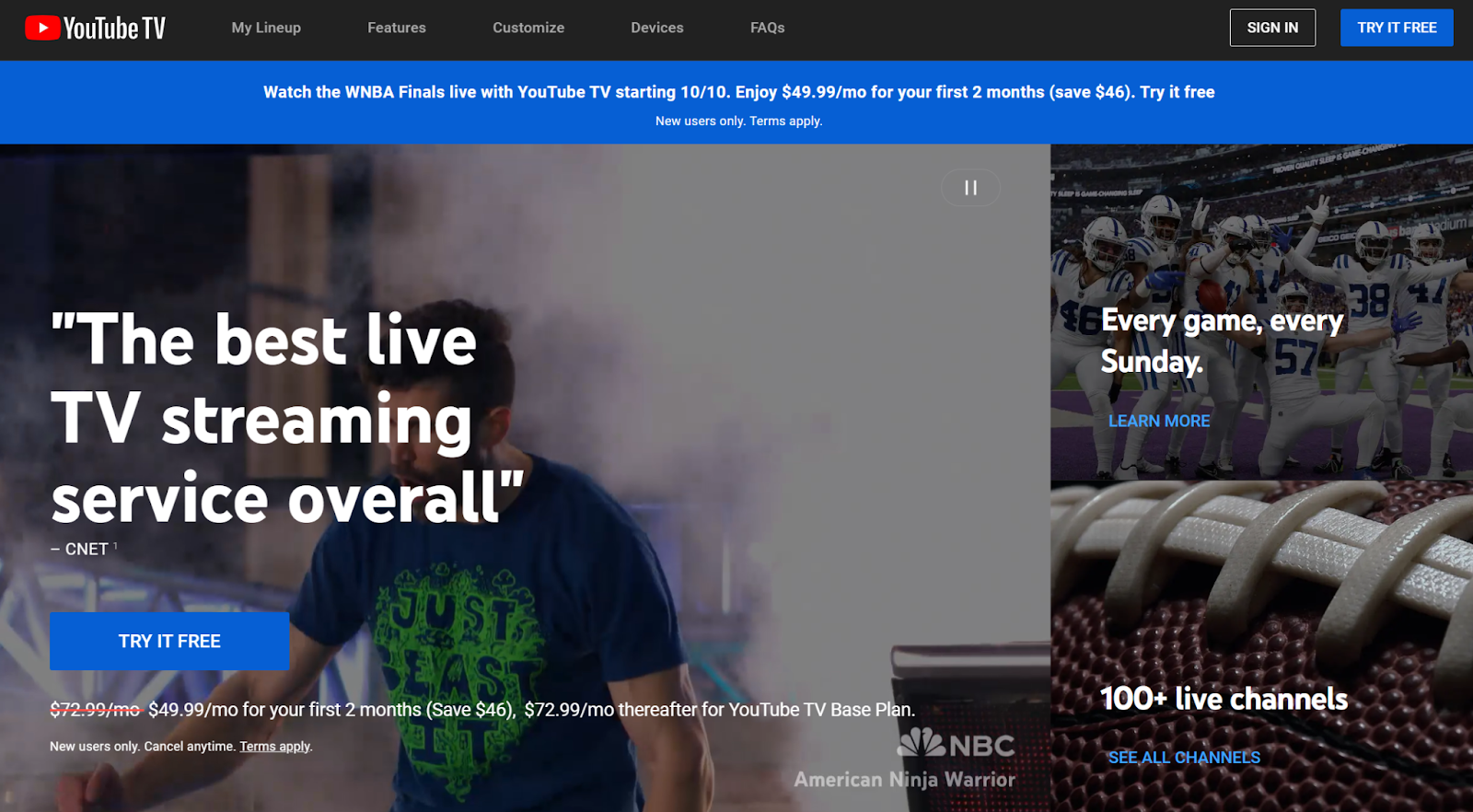View supported Devices
This screenshot has width=1473, height=812.
tap(657, 28)
